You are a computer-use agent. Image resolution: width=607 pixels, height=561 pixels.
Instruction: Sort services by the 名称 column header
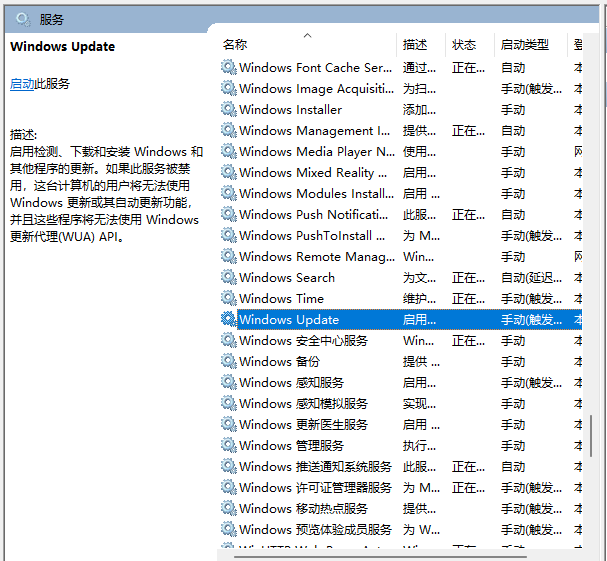coord(236,45)
